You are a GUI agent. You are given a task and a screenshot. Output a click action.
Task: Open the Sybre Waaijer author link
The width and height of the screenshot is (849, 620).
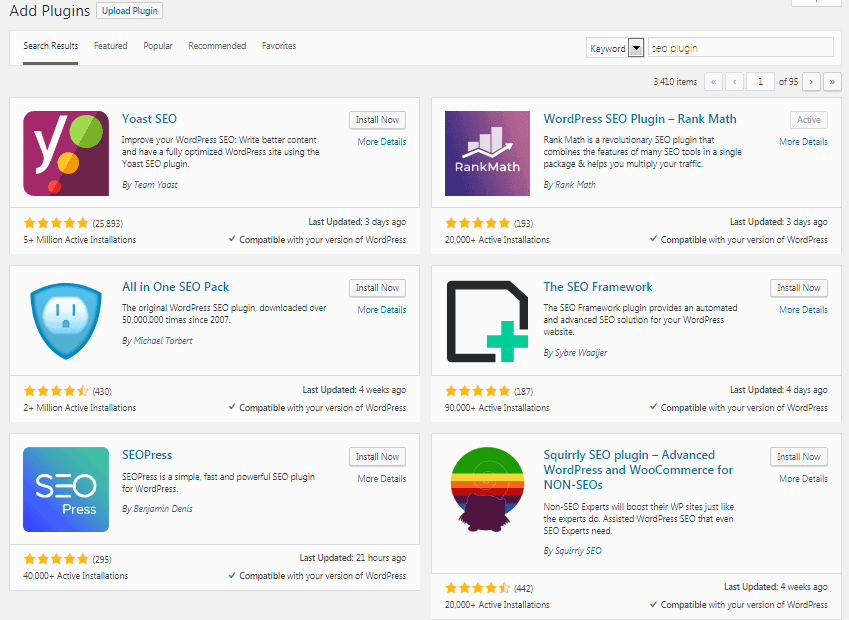coord(581,353)
